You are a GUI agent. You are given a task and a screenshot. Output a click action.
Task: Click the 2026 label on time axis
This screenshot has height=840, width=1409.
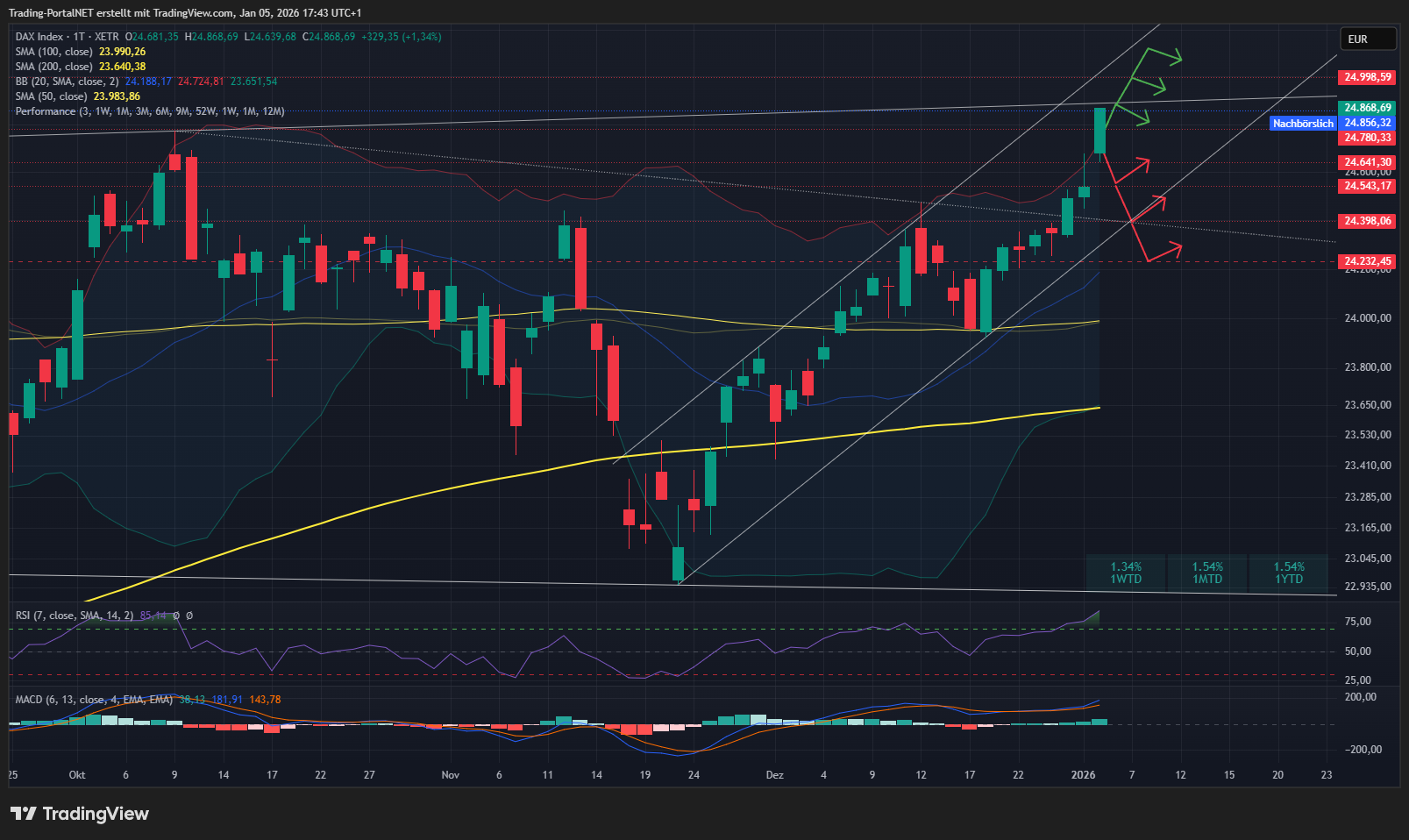pos(1083,775)
